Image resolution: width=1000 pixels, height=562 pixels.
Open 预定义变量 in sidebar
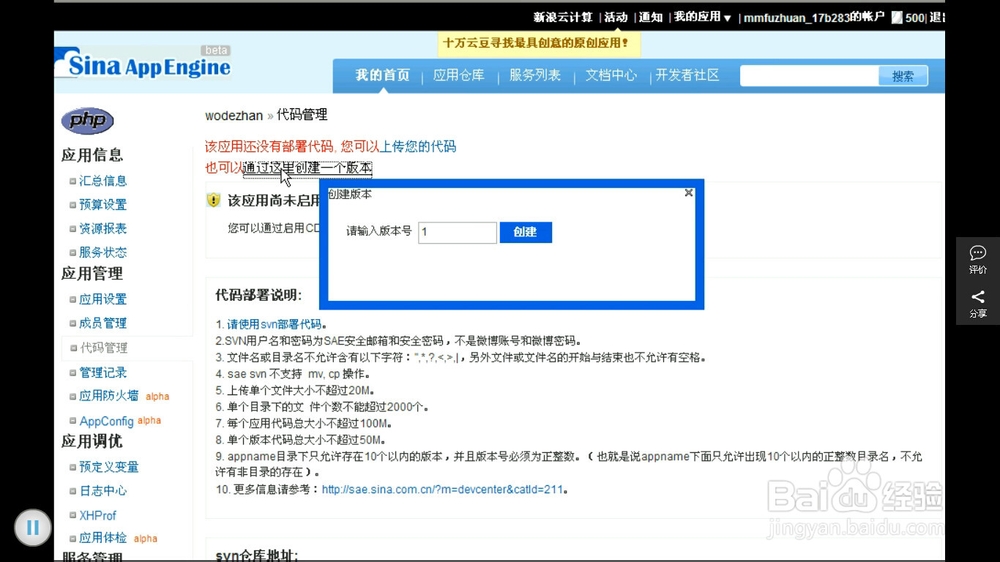click(108, 467)
